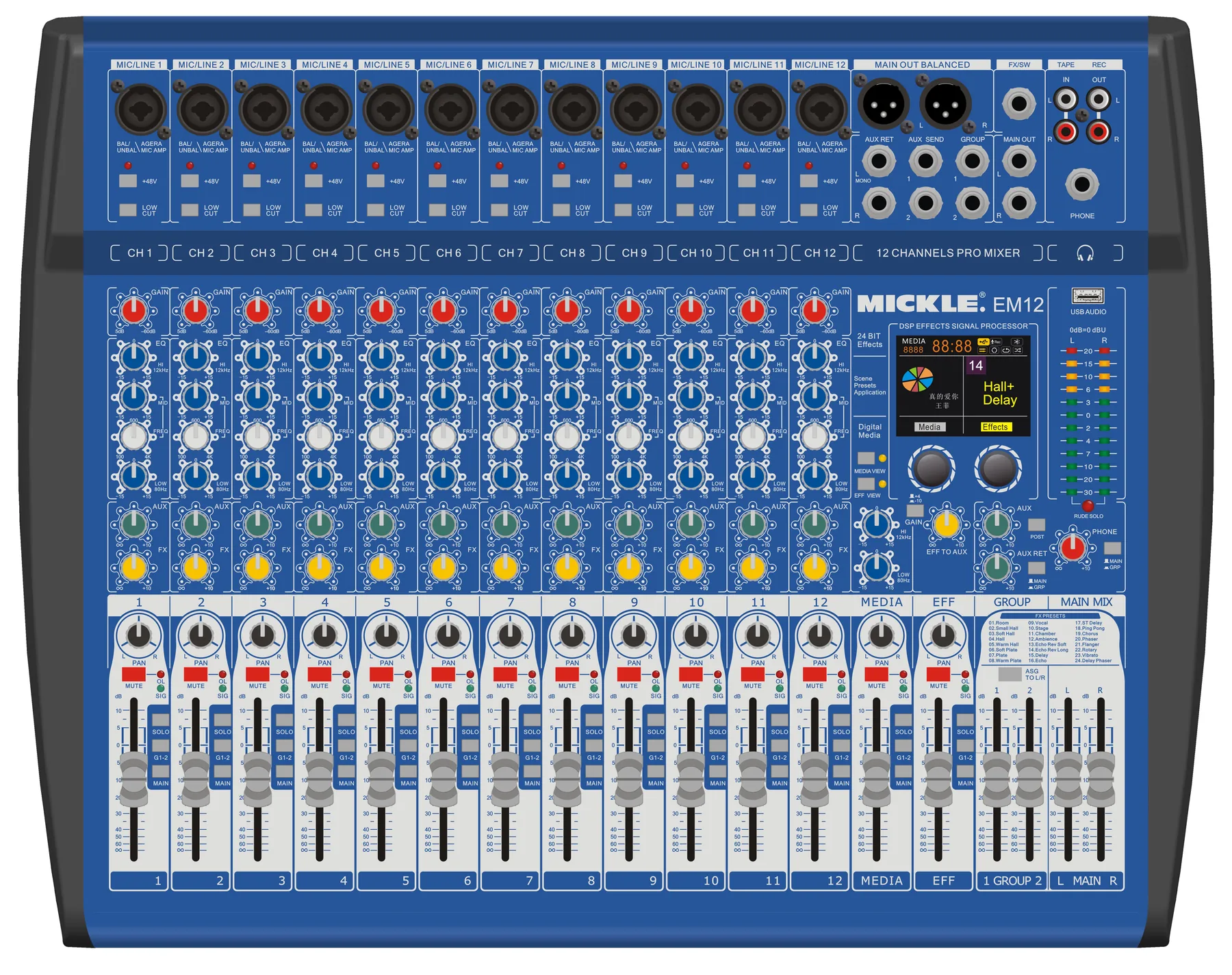Click the channel 4 red GAIN knob
This screenshot has width=1232, height=975.
tap(320, 311)
